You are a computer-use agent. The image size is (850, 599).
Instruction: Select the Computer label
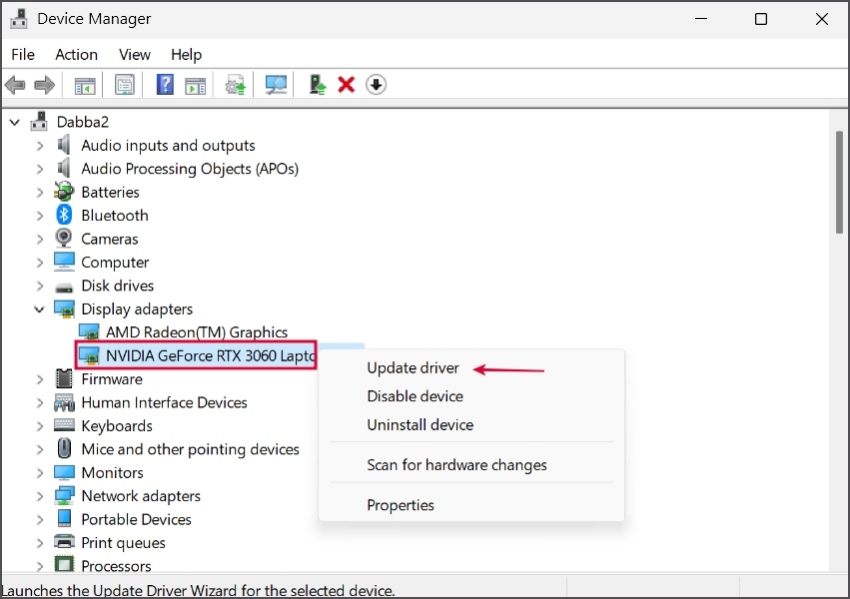tap(115, 262)
